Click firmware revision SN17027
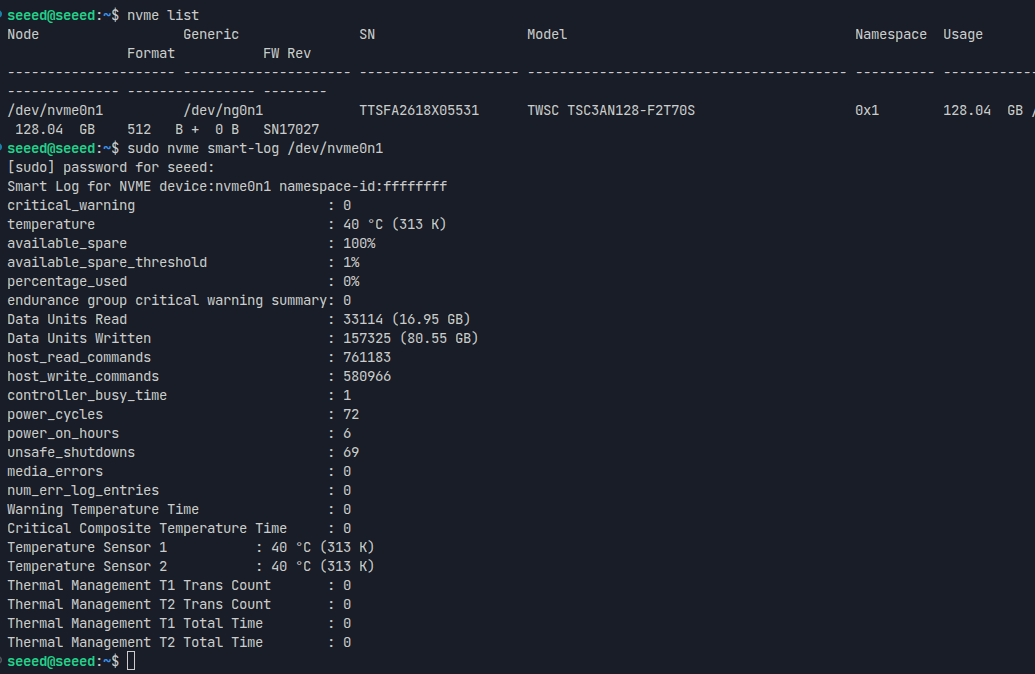 pyautogui.click(x=291, y=129)
